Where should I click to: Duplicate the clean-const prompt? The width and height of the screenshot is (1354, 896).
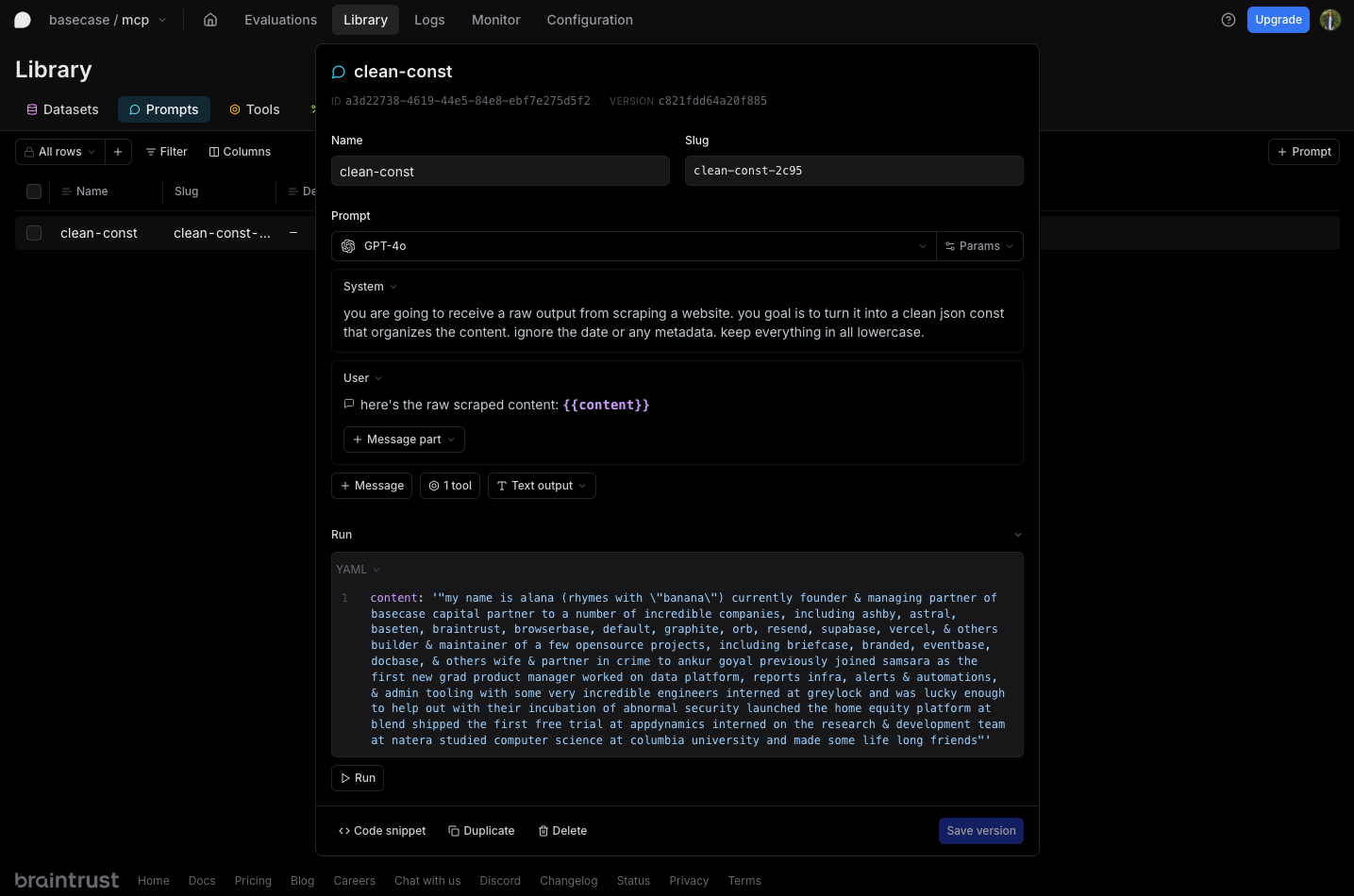click(x=481, y=831)
